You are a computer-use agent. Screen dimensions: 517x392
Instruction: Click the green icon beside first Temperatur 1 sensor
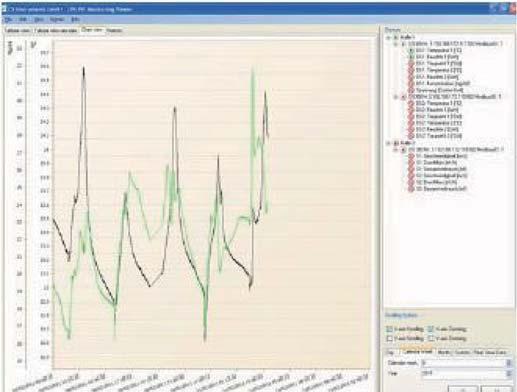click(411, 51)
